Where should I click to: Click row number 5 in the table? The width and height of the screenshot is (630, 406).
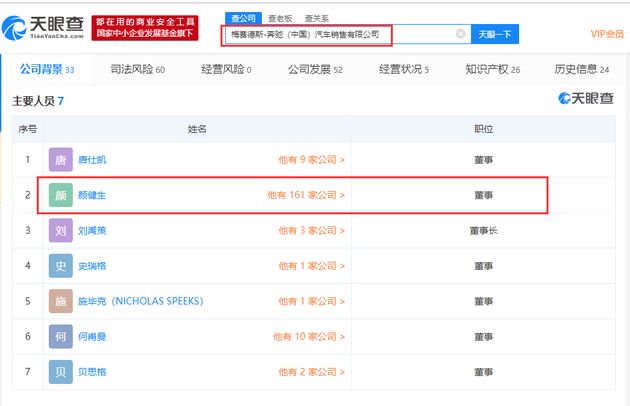pyautogui.click(x=27, y=301)
